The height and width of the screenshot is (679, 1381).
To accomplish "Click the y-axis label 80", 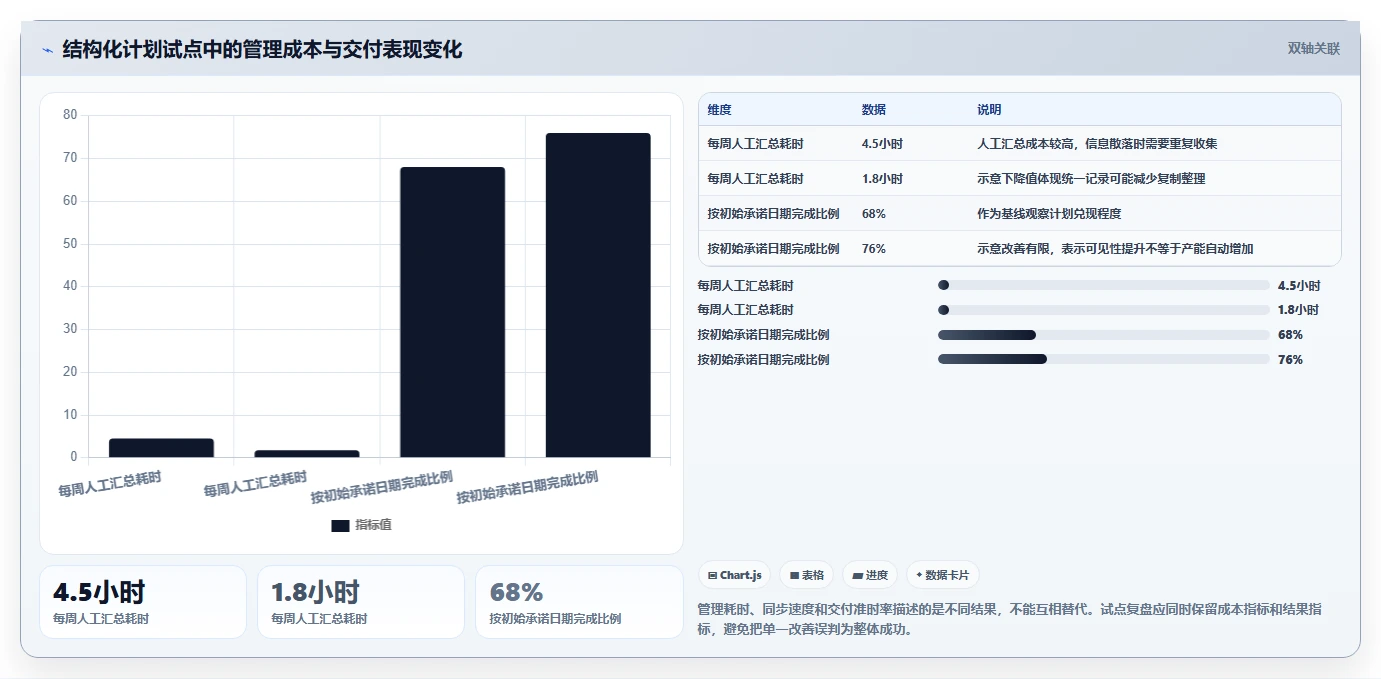I will pos(70,115).
